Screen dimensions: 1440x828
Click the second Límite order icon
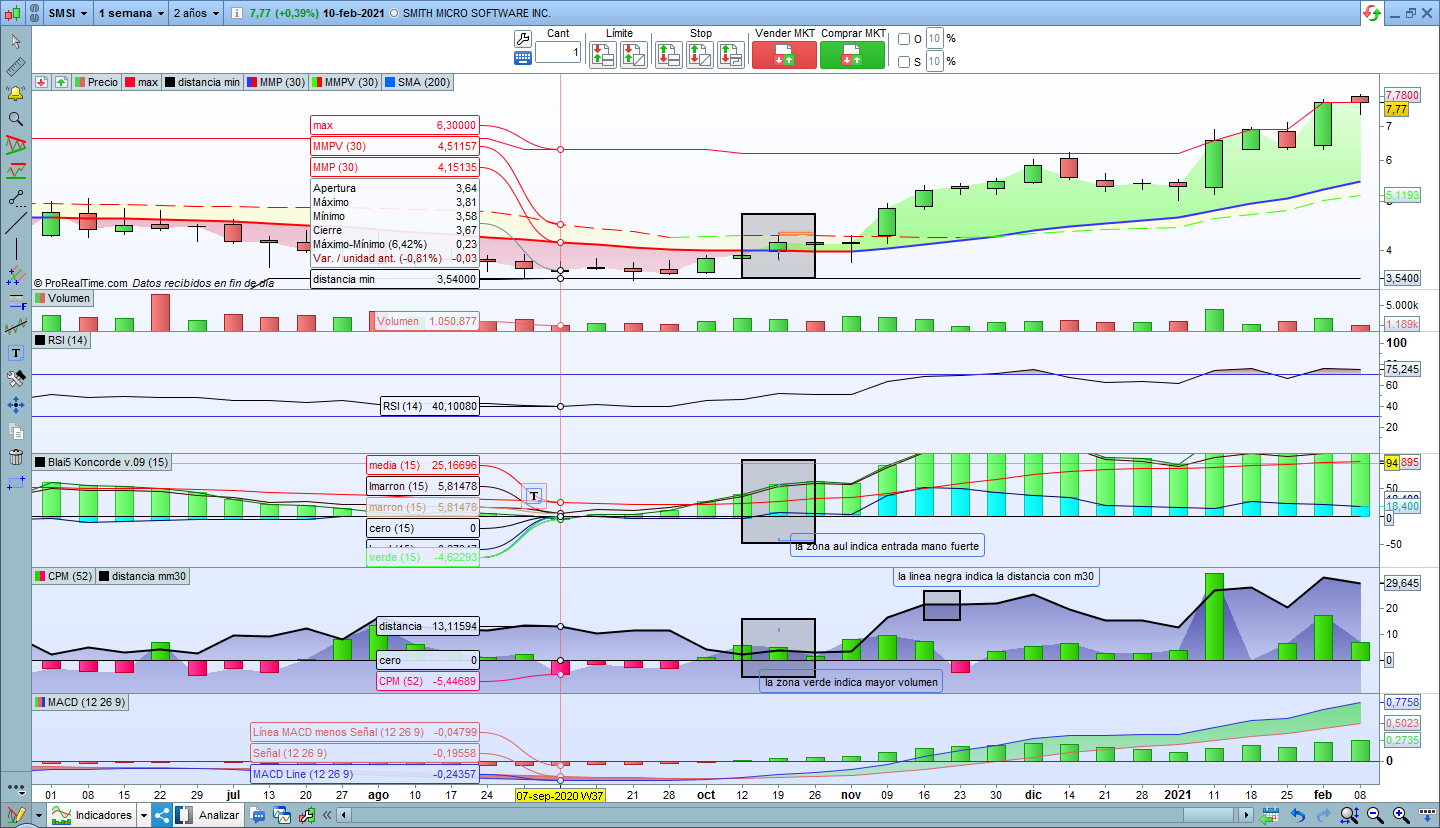coord(633,55)
